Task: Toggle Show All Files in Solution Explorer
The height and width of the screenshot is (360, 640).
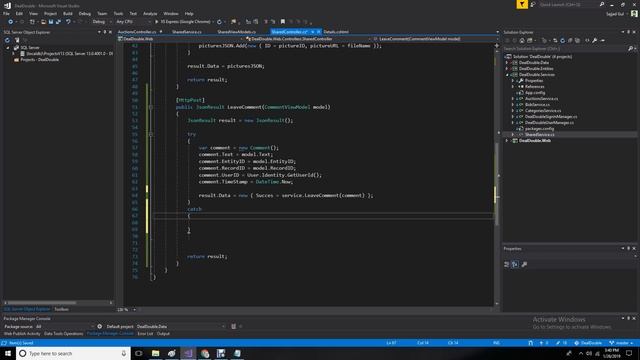Action: tap(577, 40)
